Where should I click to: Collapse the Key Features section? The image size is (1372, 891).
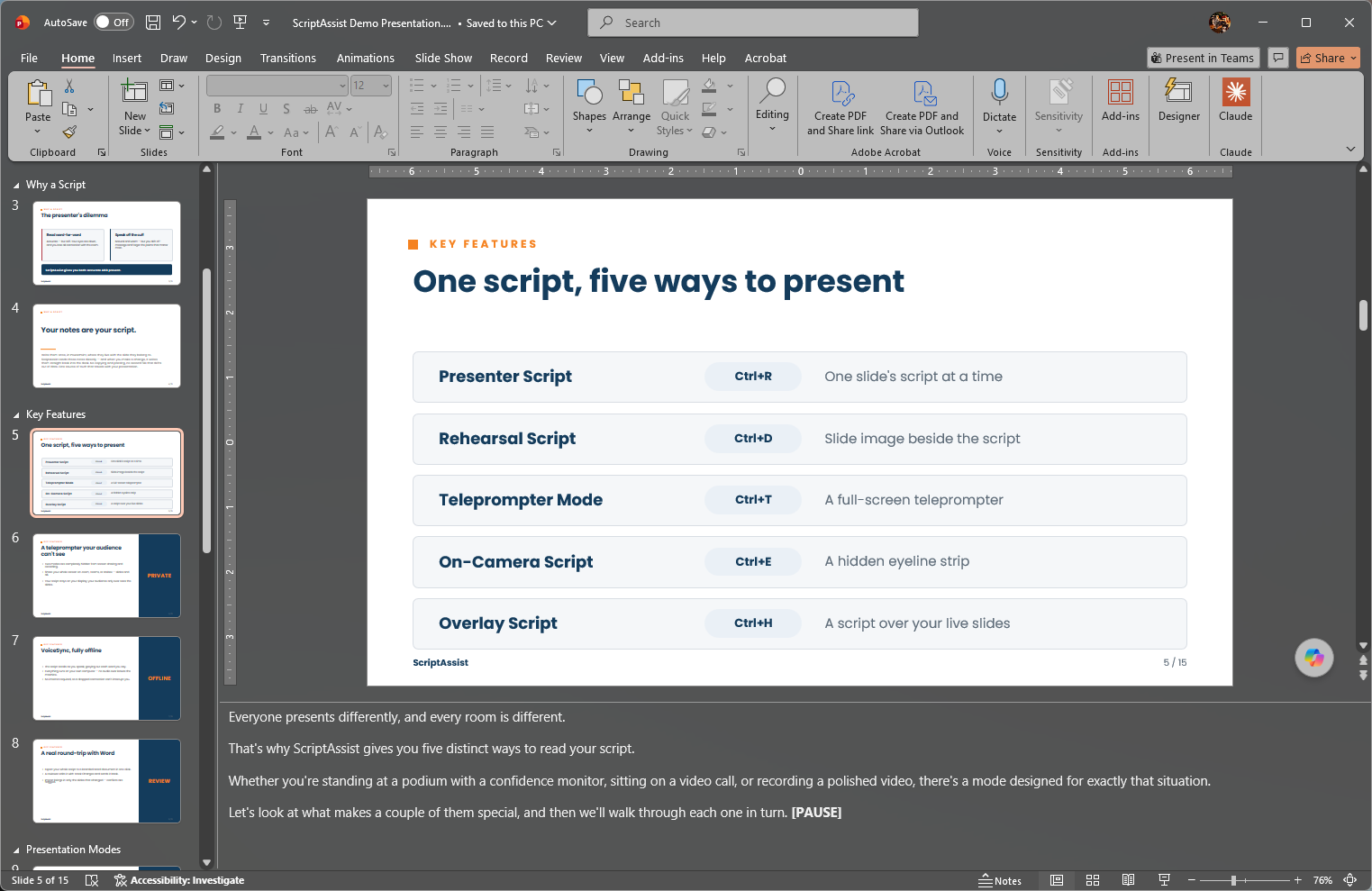[x=16, y=415]
